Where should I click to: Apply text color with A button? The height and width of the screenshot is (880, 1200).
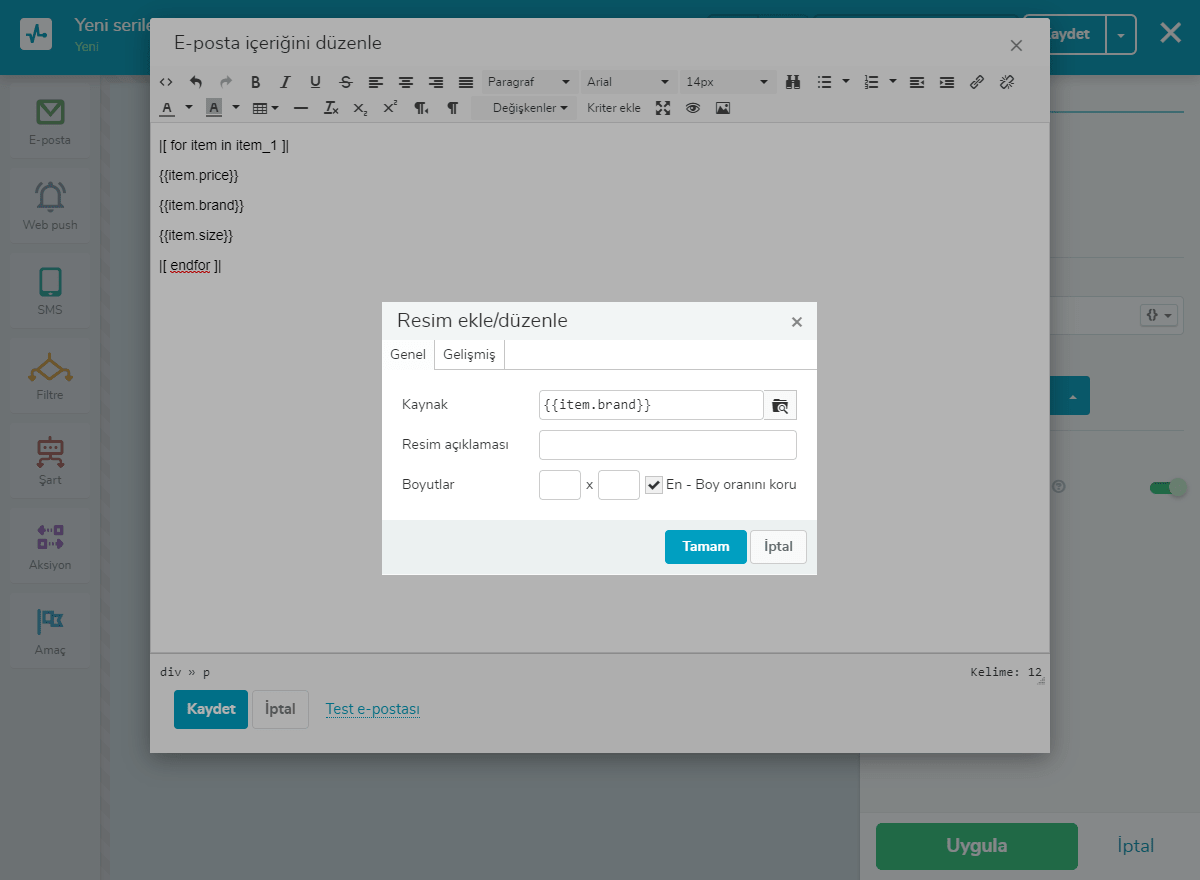pos(167,108)
